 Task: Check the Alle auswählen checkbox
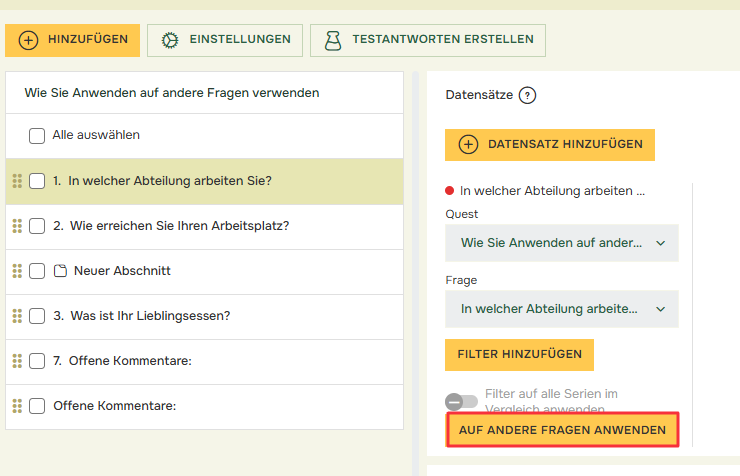coord(37,135)
